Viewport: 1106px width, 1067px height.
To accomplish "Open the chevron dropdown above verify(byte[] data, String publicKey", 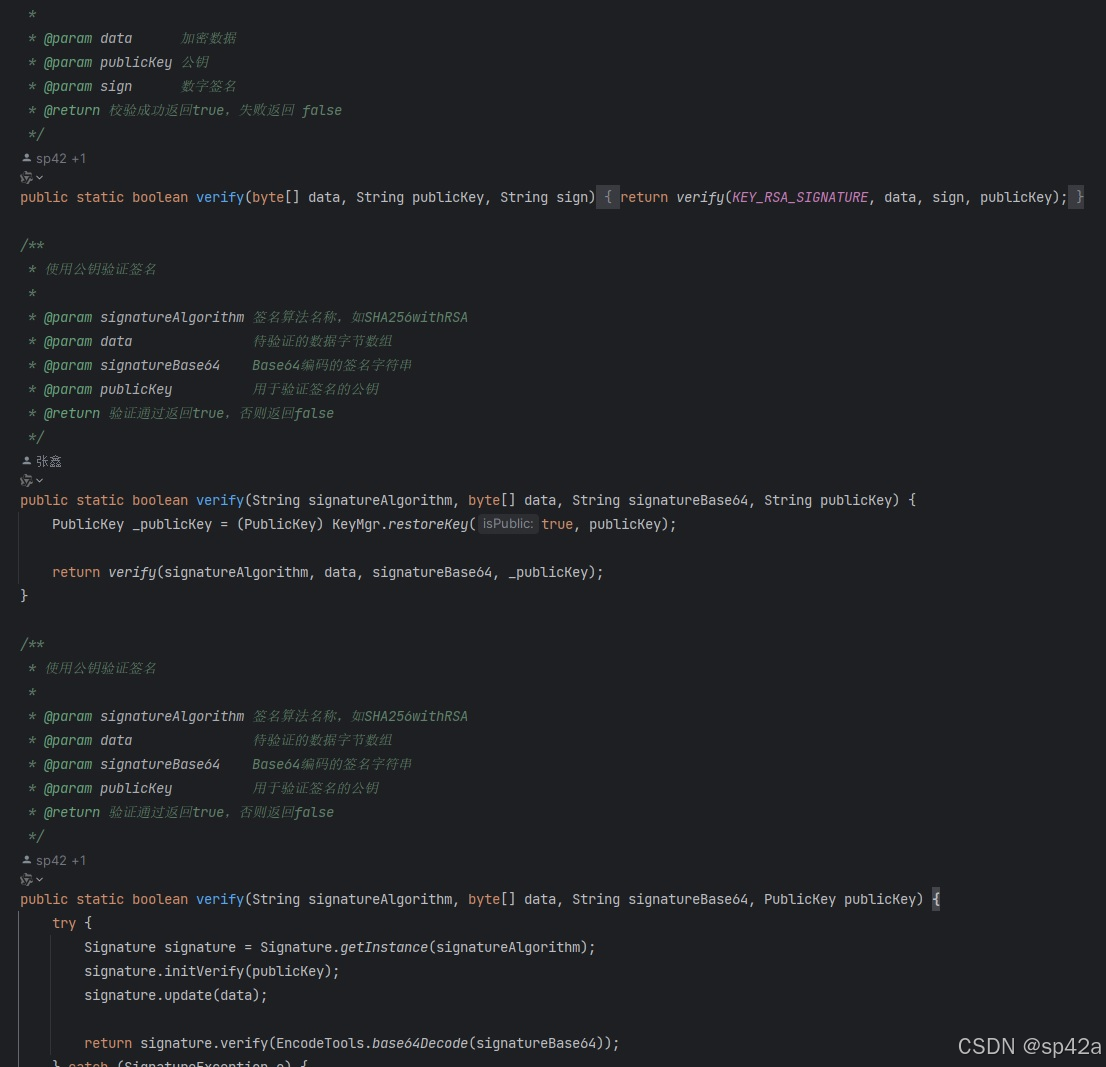I will [40, 178].
